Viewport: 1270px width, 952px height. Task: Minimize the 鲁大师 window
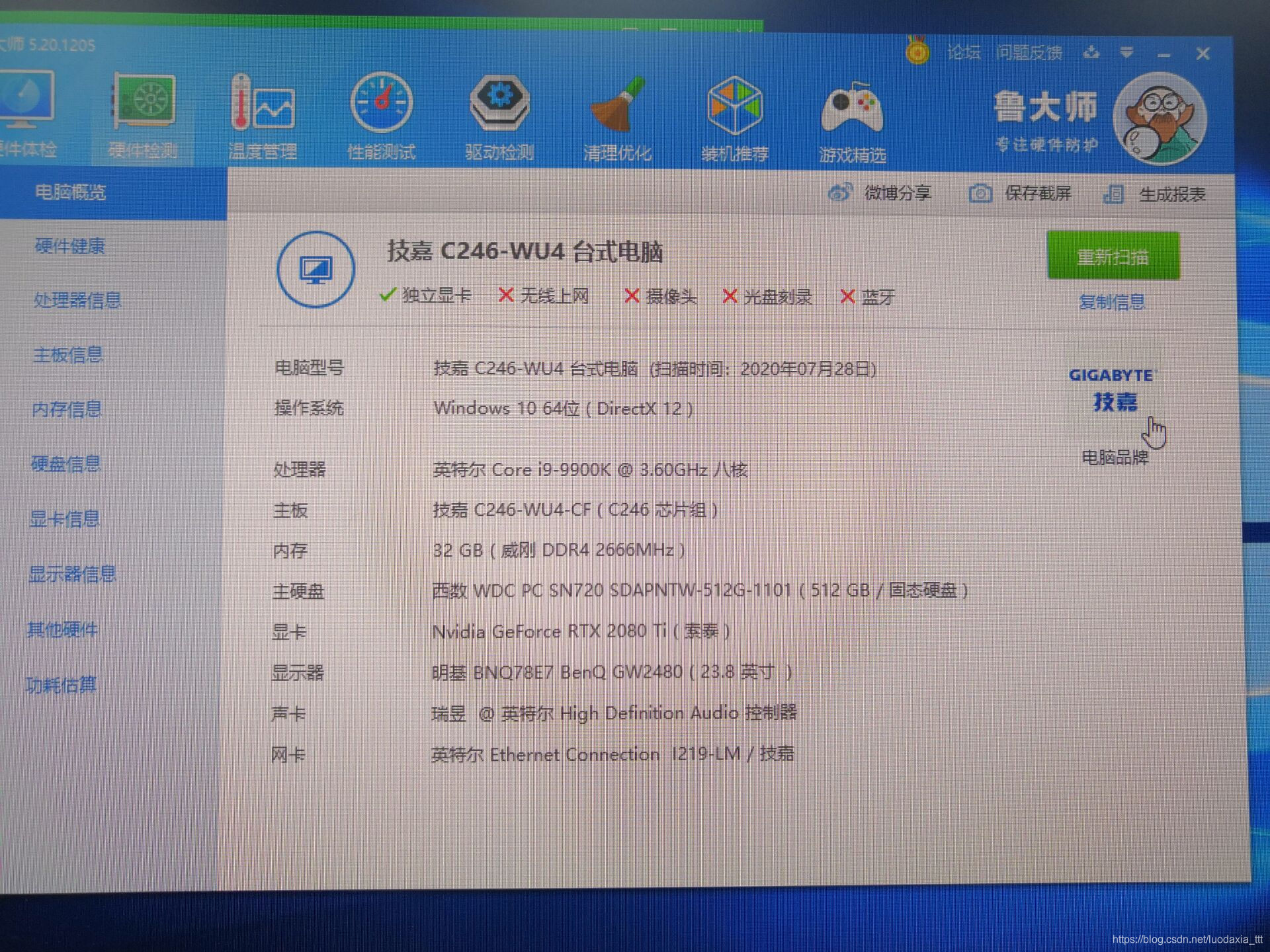(x=1165, y=54)
